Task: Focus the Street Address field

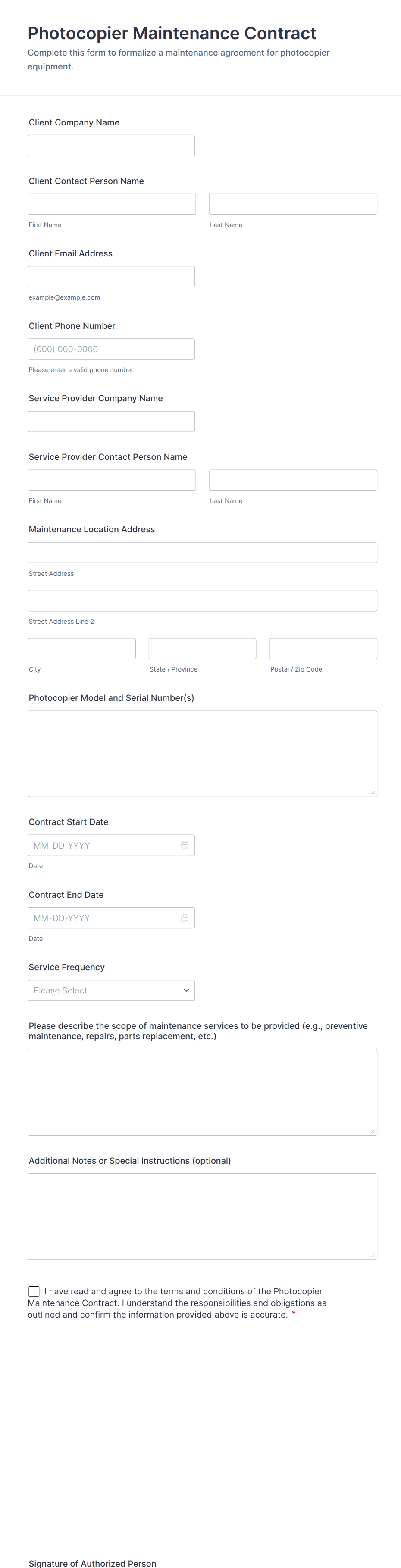Action: [x=202, y=553]
